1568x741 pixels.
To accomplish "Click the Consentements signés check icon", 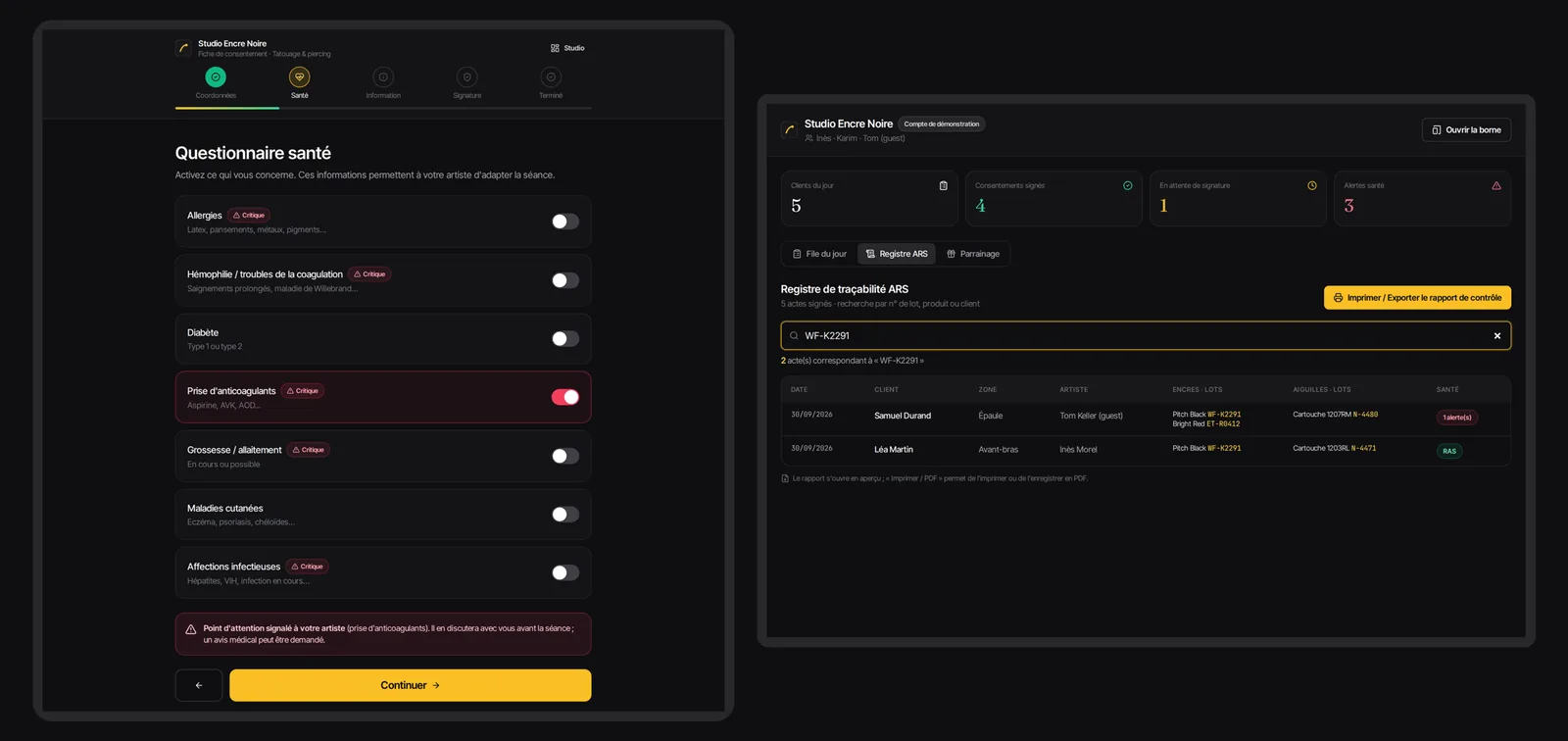I will [1128, 185].
